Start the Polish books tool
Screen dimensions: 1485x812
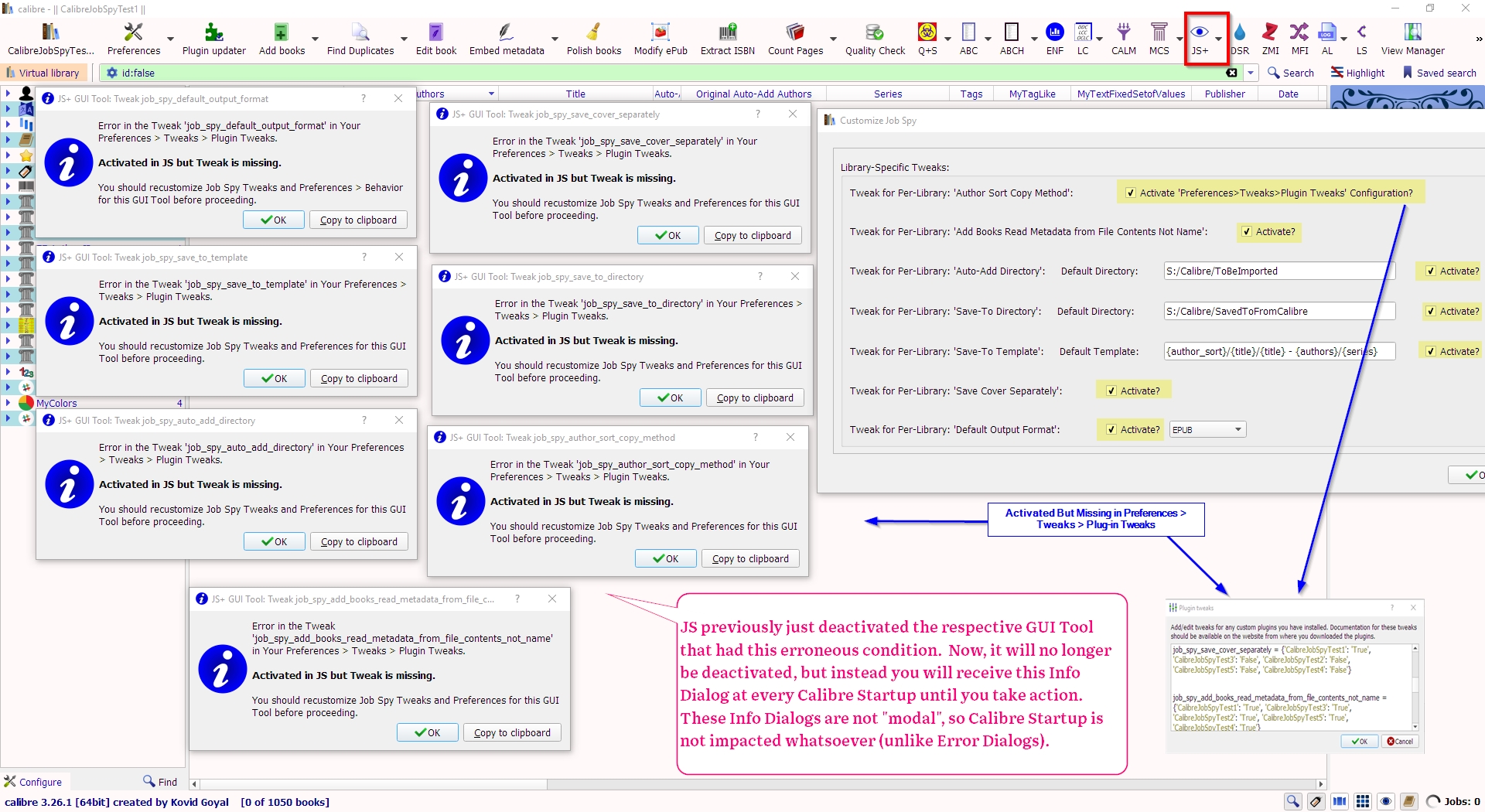click(594, 39)
